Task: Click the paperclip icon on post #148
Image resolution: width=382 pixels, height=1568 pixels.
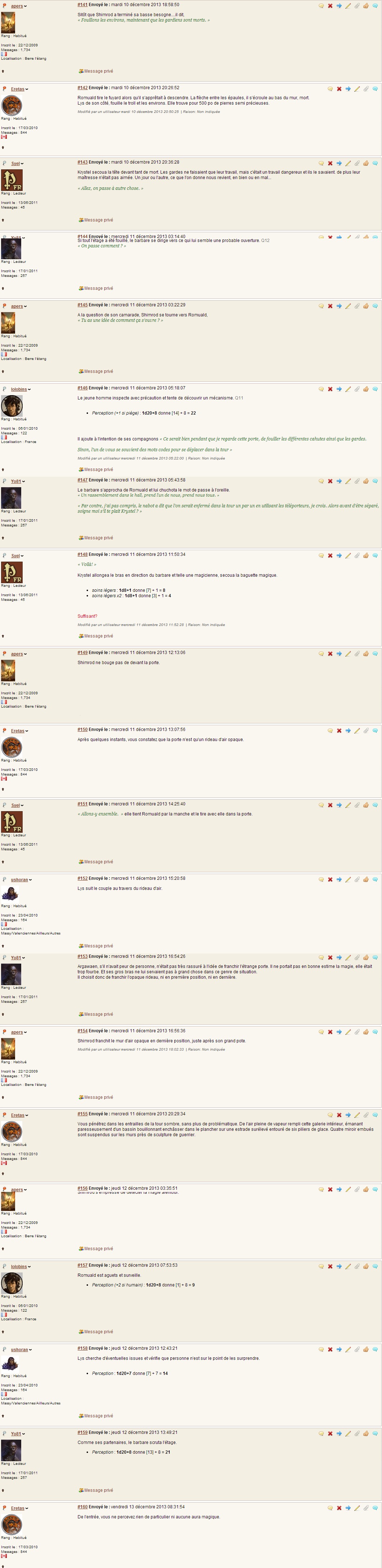Action: (357, 555)
